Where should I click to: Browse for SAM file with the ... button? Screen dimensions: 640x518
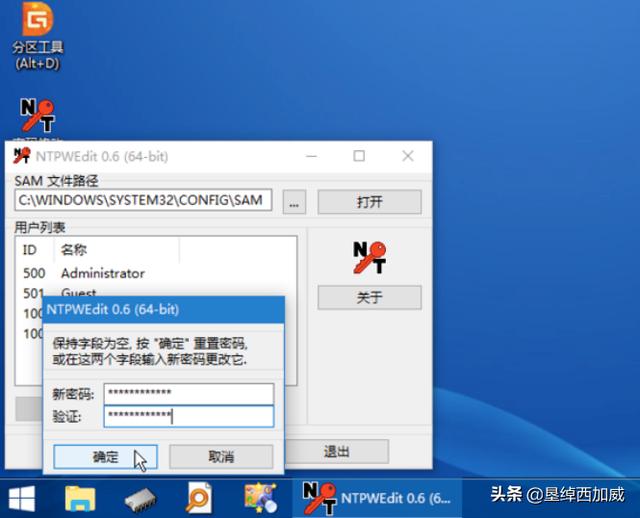pos(293,202)
